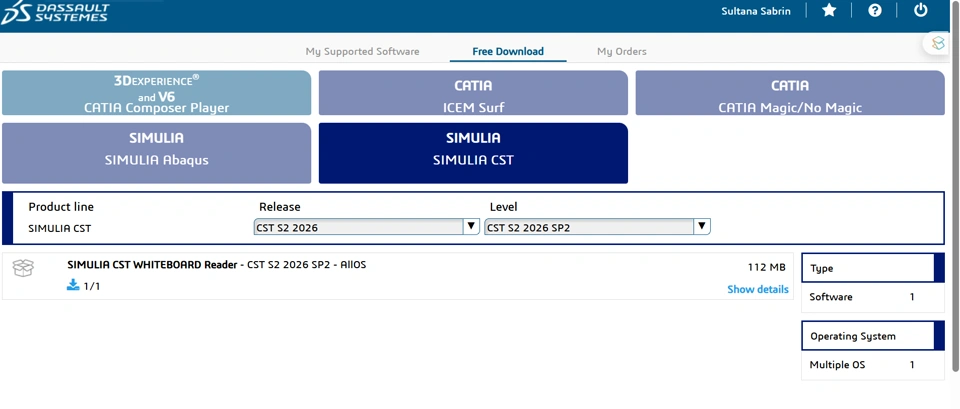Log out using the power icon
960x409 pixels.
pyautogui.click(x=920, y=10)
